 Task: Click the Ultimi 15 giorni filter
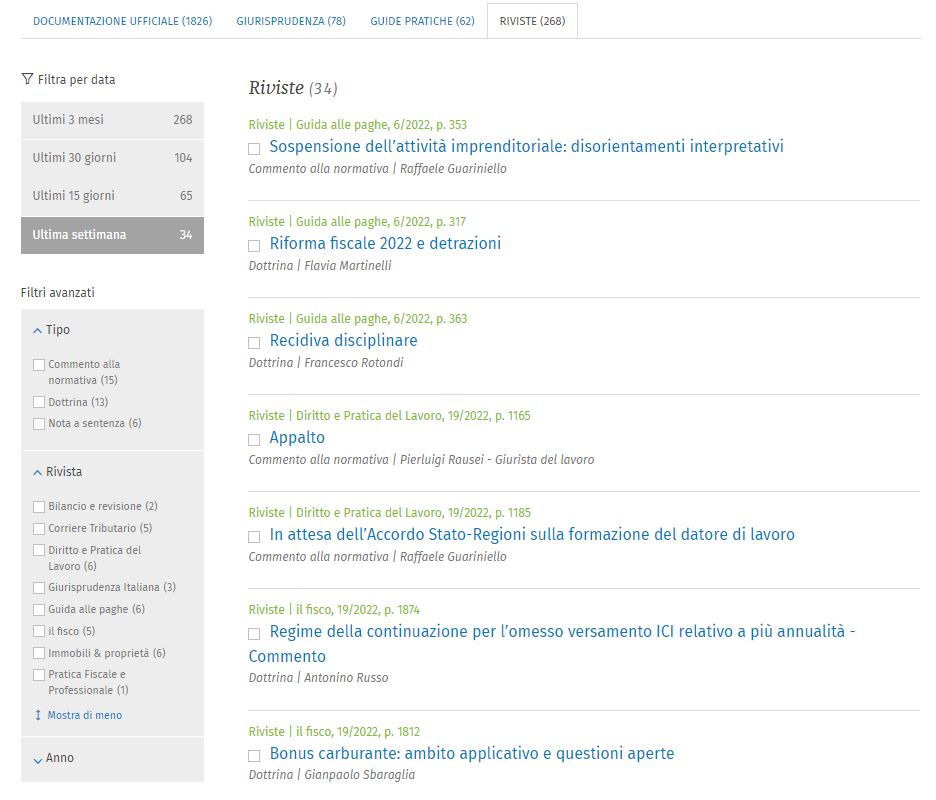point(111,196)
